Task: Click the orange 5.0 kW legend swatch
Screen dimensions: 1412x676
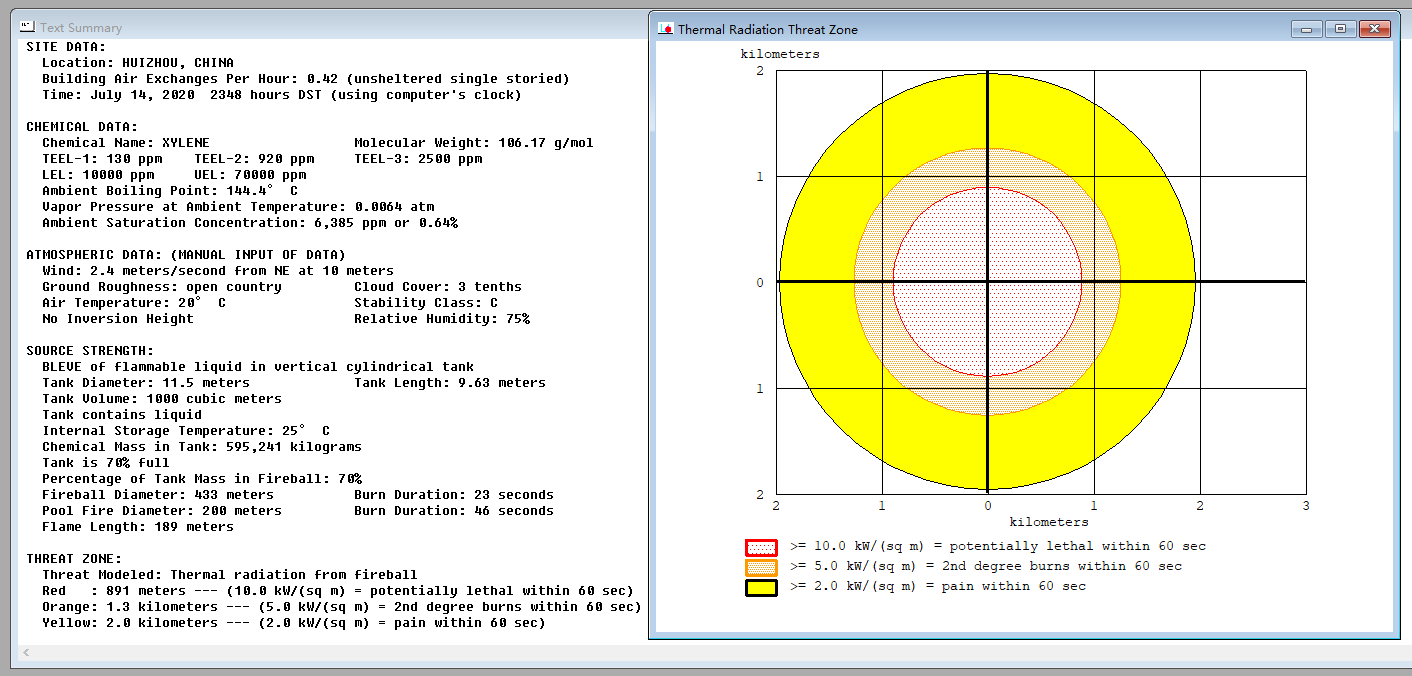Action: point(761,567)
